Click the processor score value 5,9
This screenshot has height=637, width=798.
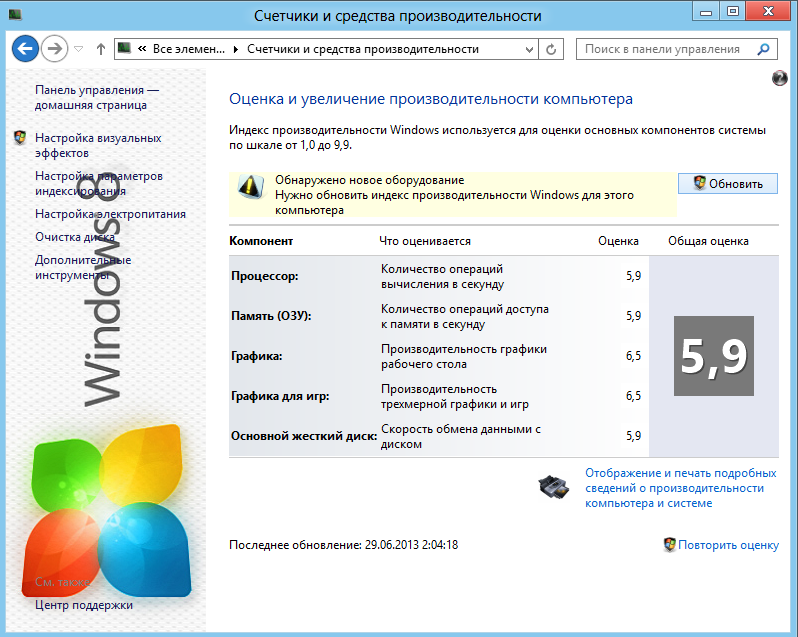click(x=634, y=276)
